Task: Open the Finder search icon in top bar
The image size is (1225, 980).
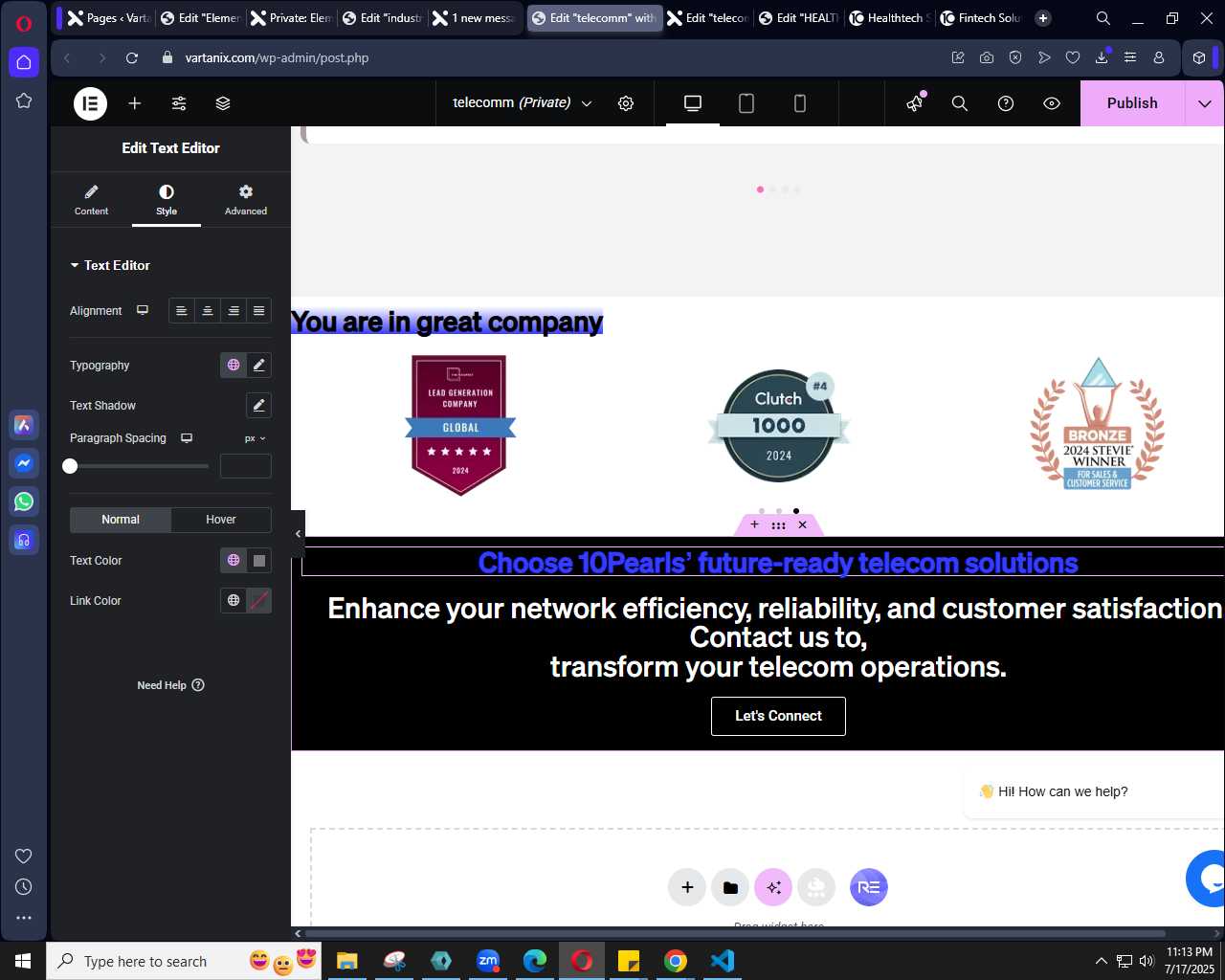Action: 960,103
